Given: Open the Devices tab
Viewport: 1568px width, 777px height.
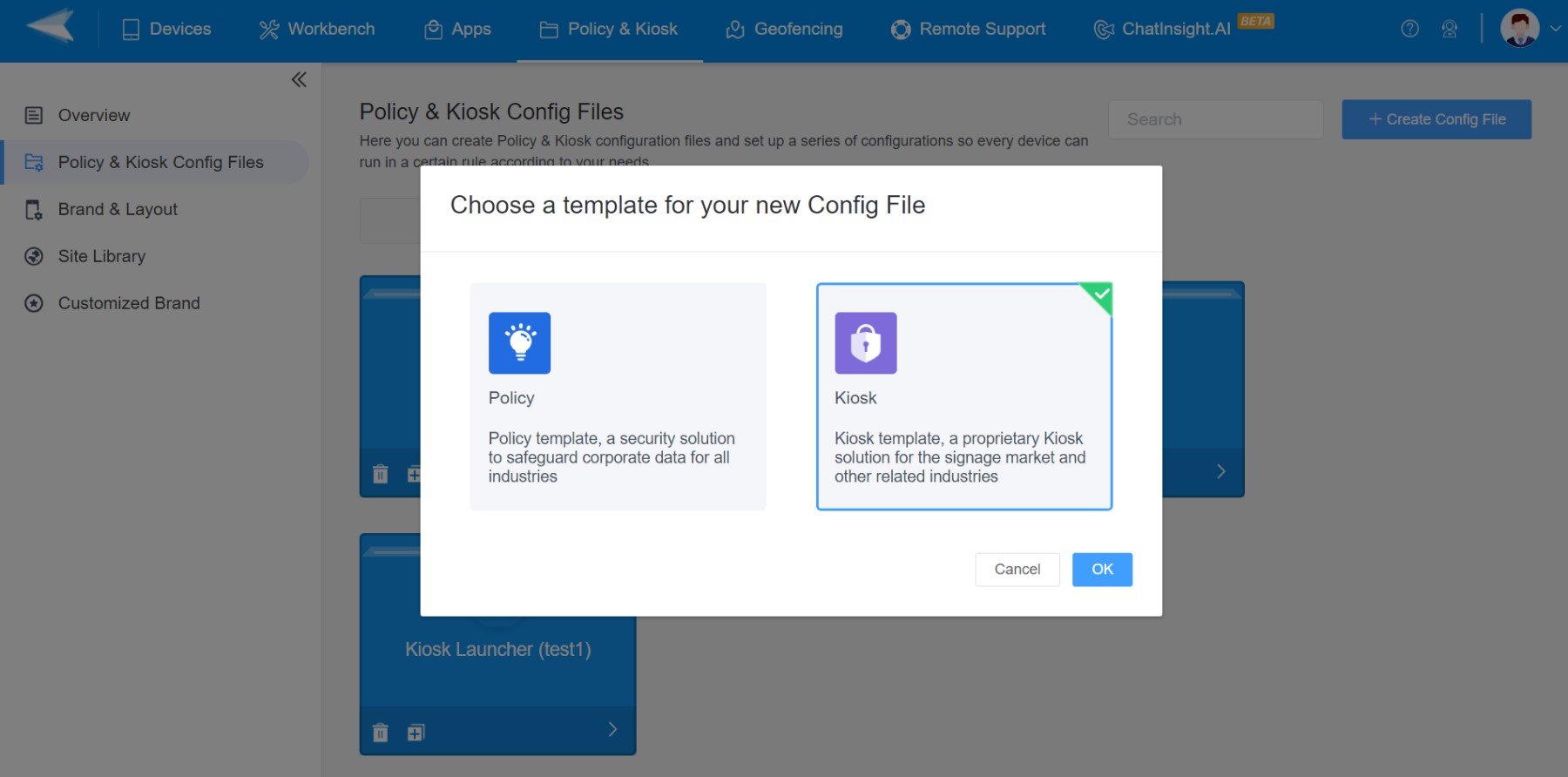Looking at the screenshot, I should [166, 29].
